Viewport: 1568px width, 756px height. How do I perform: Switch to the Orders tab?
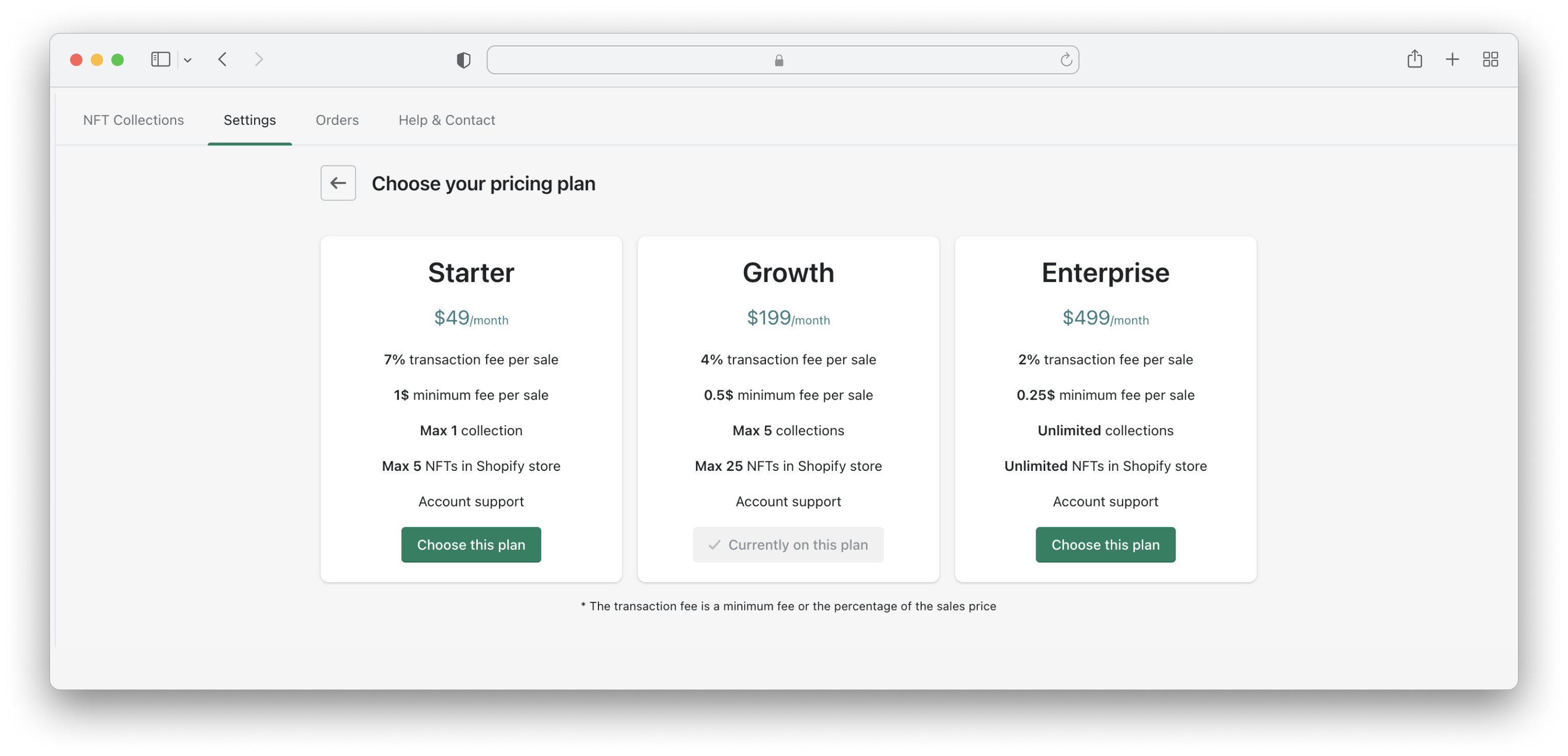click(337, 120)
